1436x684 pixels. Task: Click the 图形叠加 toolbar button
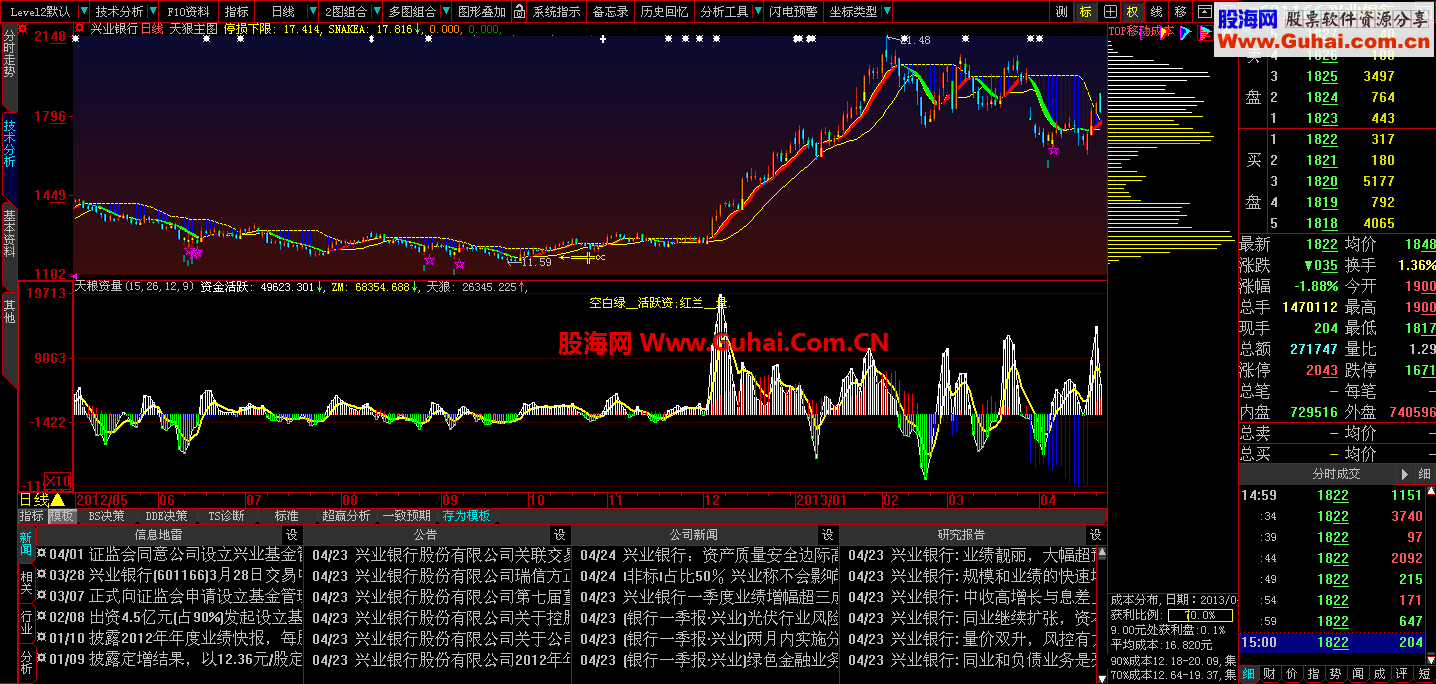coord(481,11)
